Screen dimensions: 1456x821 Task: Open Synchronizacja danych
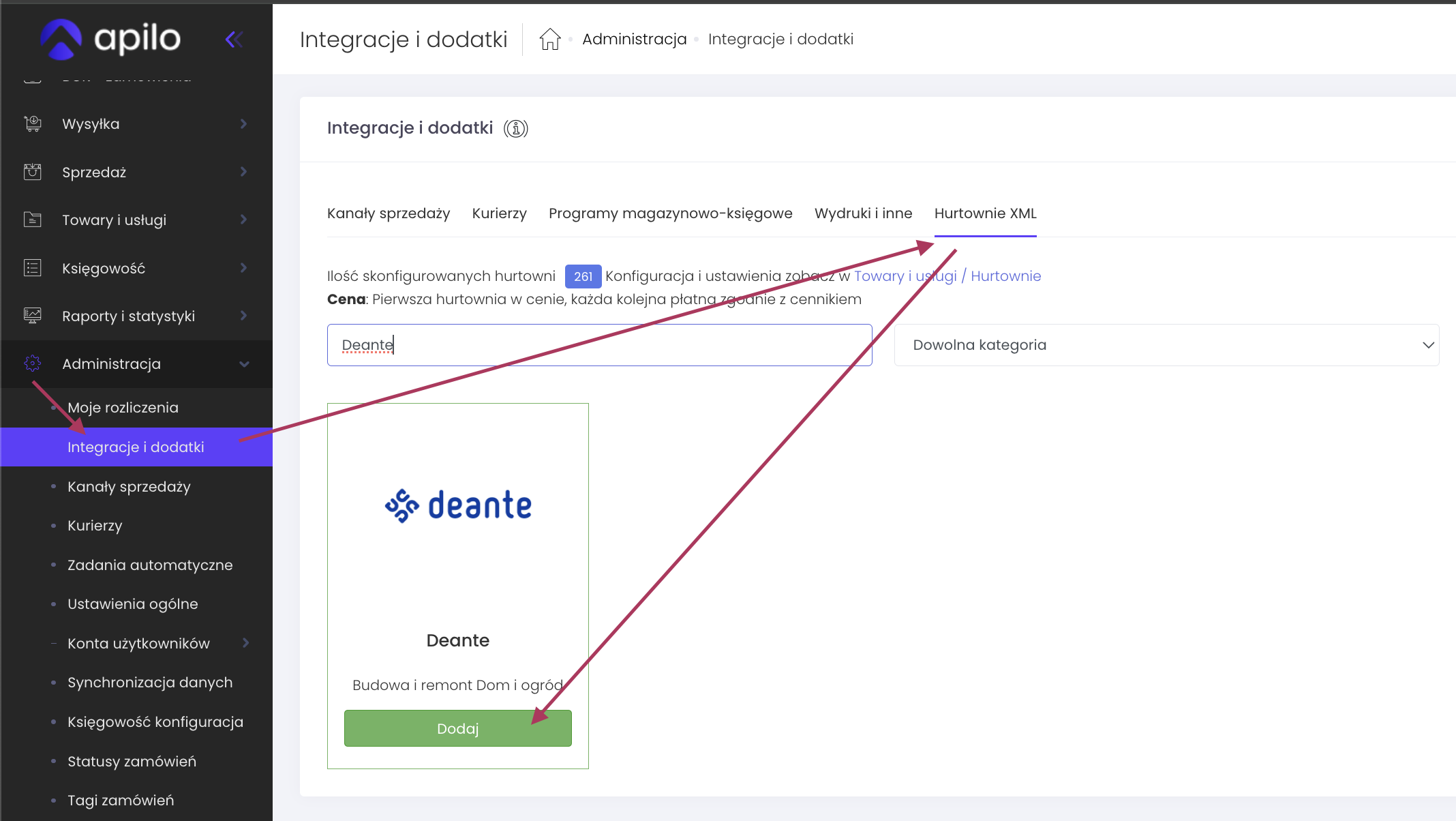click(x=150, y=683)
